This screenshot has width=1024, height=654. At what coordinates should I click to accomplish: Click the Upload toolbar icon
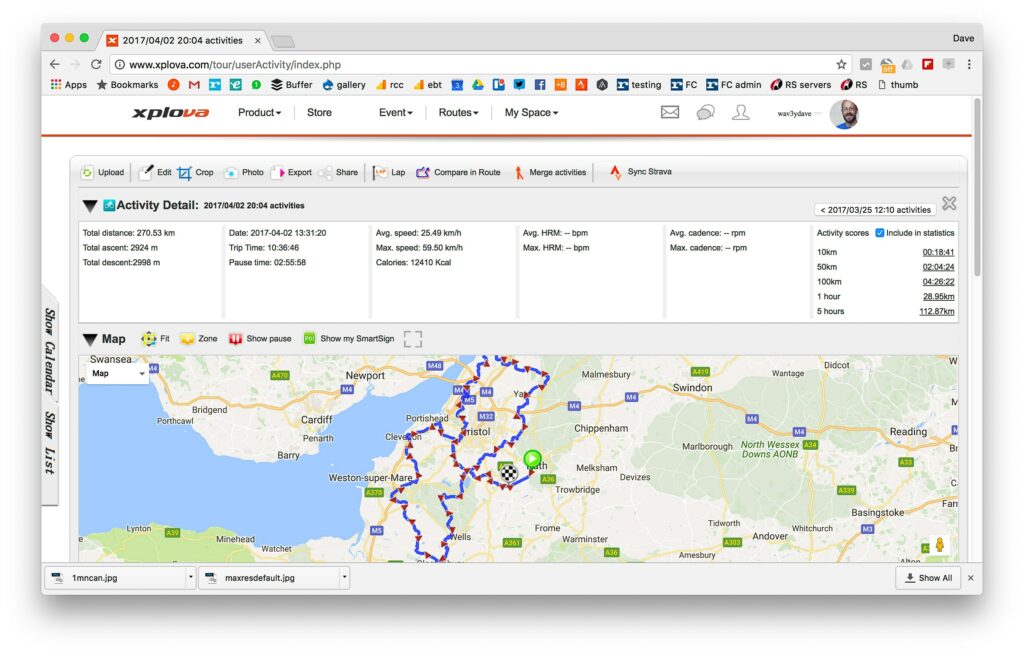87,172
